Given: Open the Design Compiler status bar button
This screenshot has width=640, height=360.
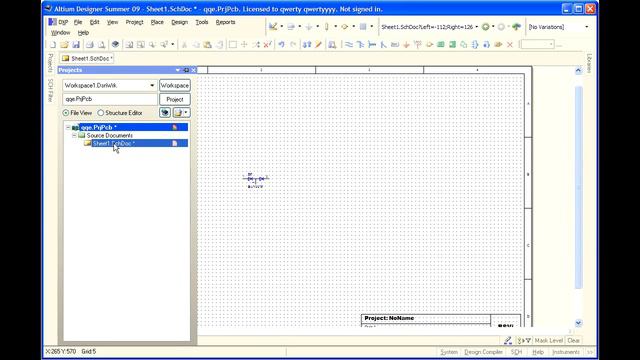Looking at the screenshot, I should click(x=483, y=352).
